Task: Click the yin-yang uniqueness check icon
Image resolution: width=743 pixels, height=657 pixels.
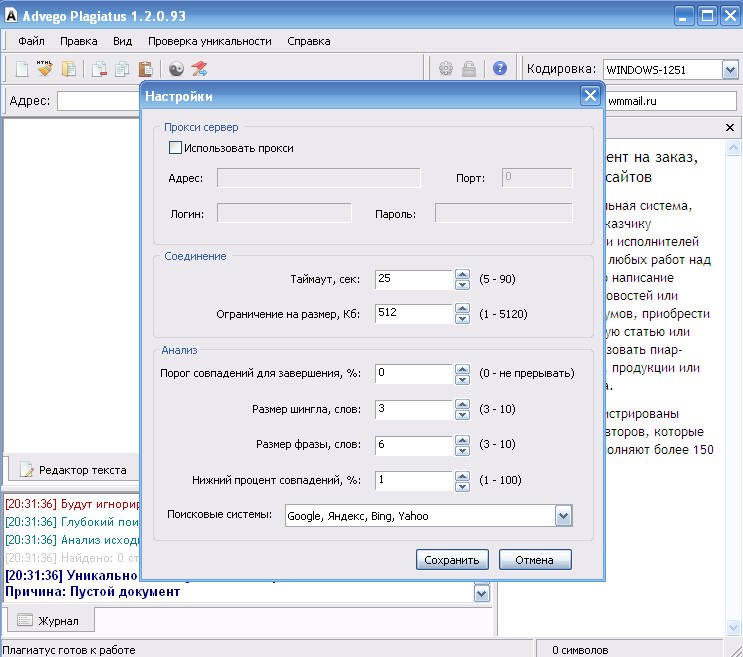Action: pos(176,69)
